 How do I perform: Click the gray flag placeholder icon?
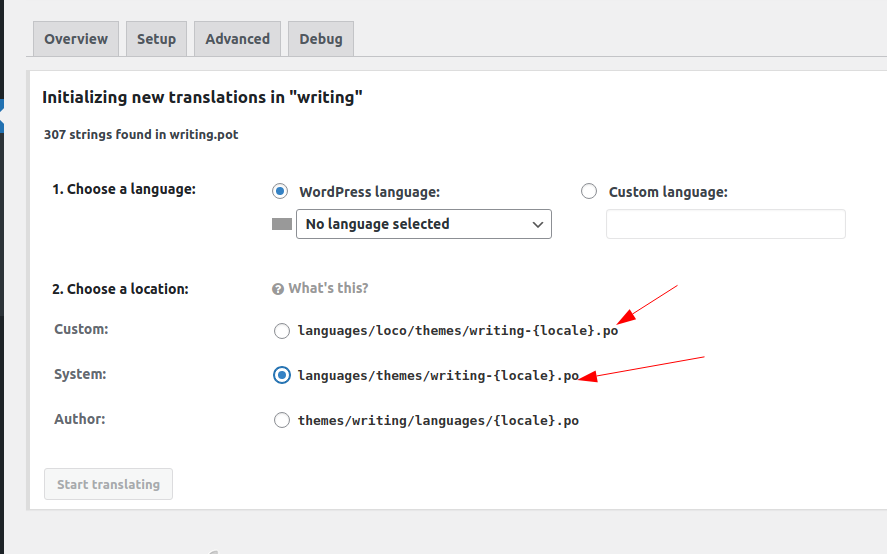coord(282,224)
